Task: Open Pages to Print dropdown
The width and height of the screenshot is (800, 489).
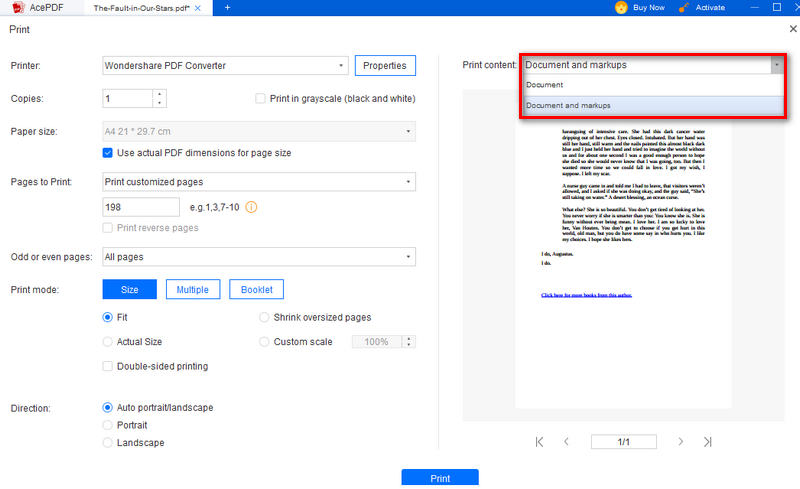Action: tap(259, 182)
